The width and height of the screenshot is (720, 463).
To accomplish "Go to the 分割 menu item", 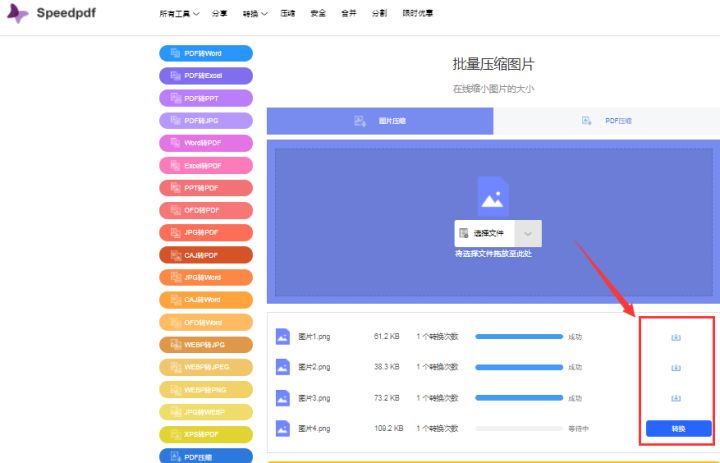I will click(x=379, y=14).
